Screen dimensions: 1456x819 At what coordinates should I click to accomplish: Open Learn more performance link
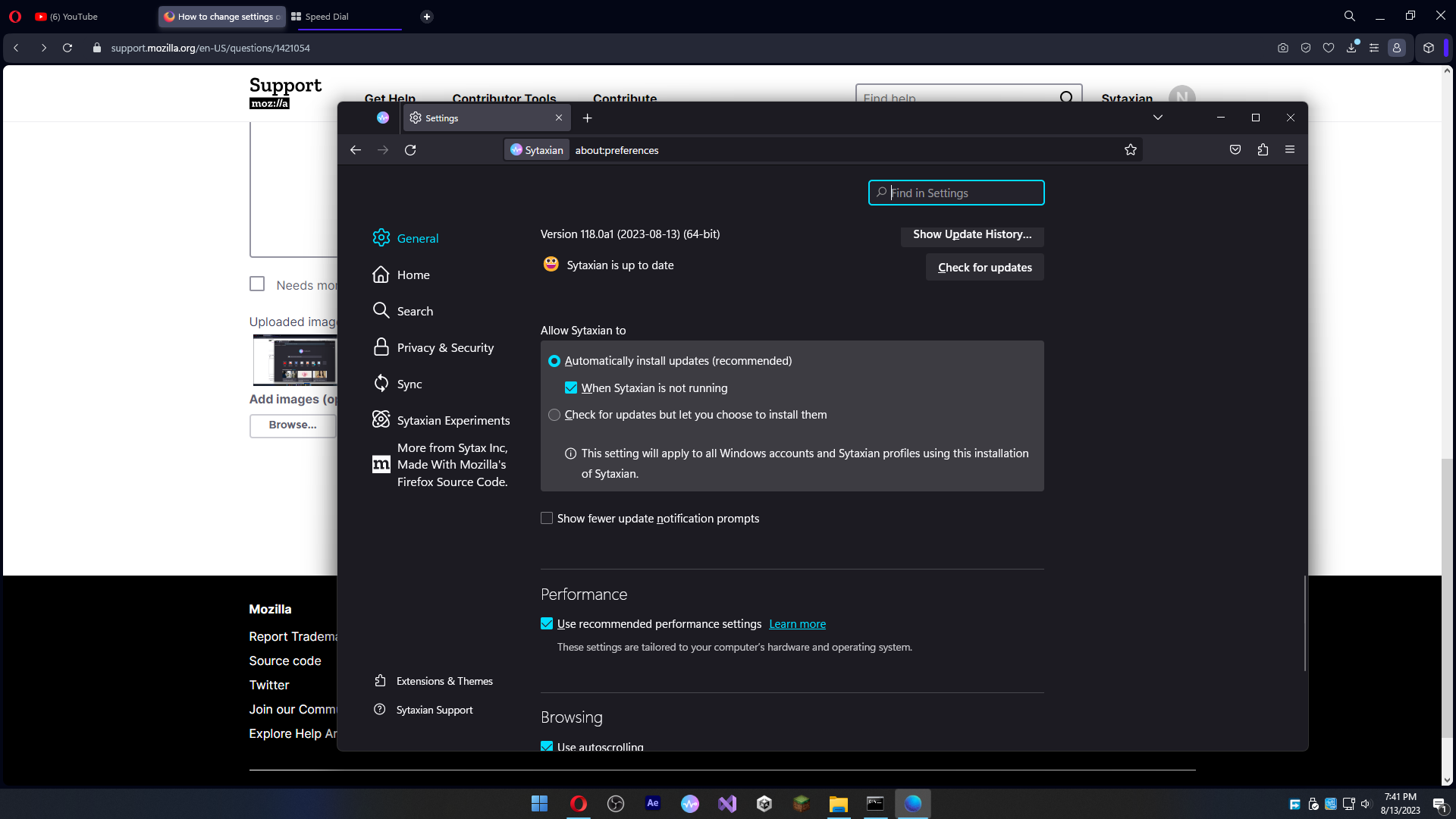coord(797,624)
